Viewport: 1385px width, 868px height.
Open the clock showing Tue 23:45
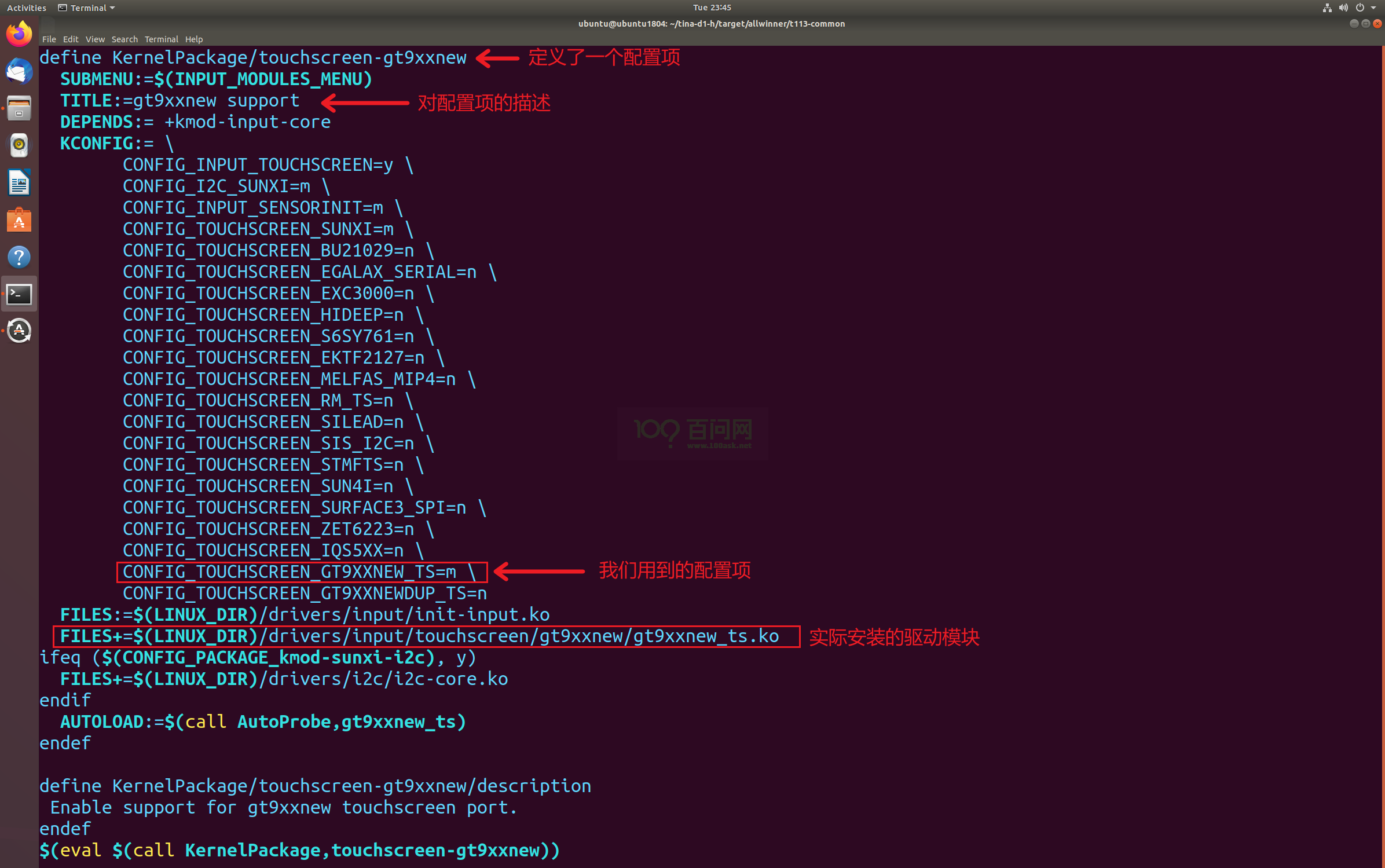712,8
